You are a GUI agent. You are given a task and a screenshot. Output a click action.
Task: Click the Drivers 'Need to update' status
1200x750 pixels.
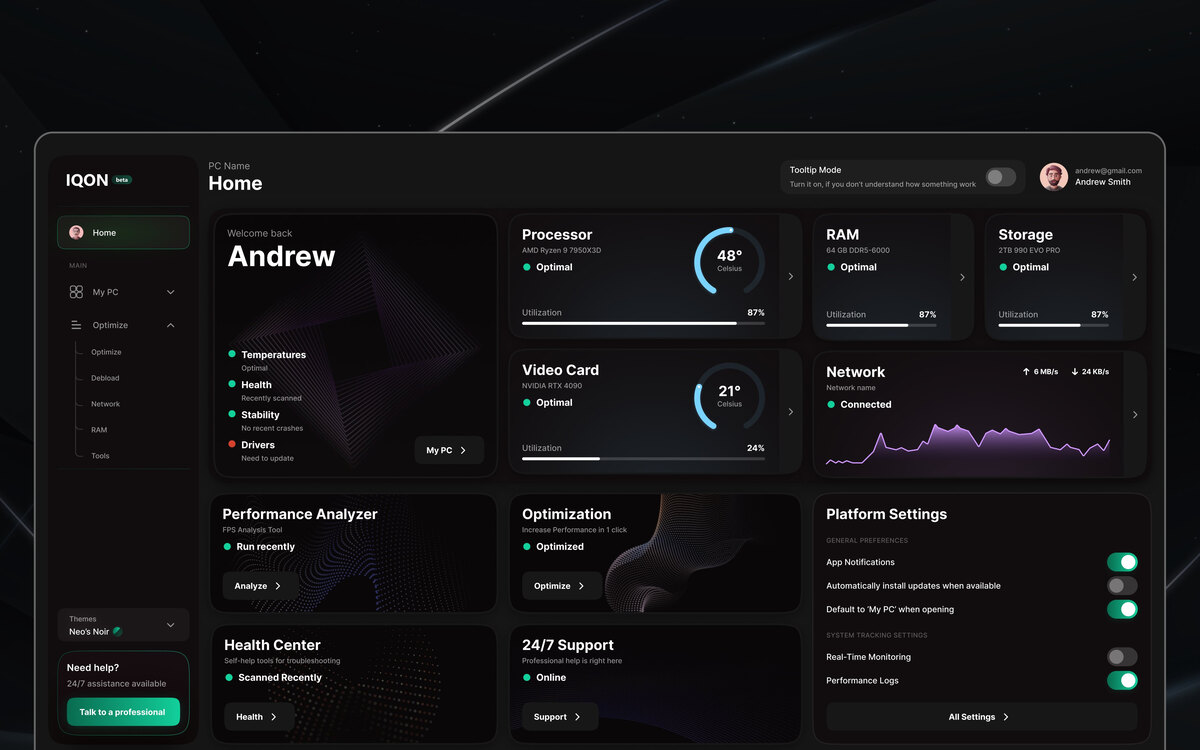click(x=267, y=458)
